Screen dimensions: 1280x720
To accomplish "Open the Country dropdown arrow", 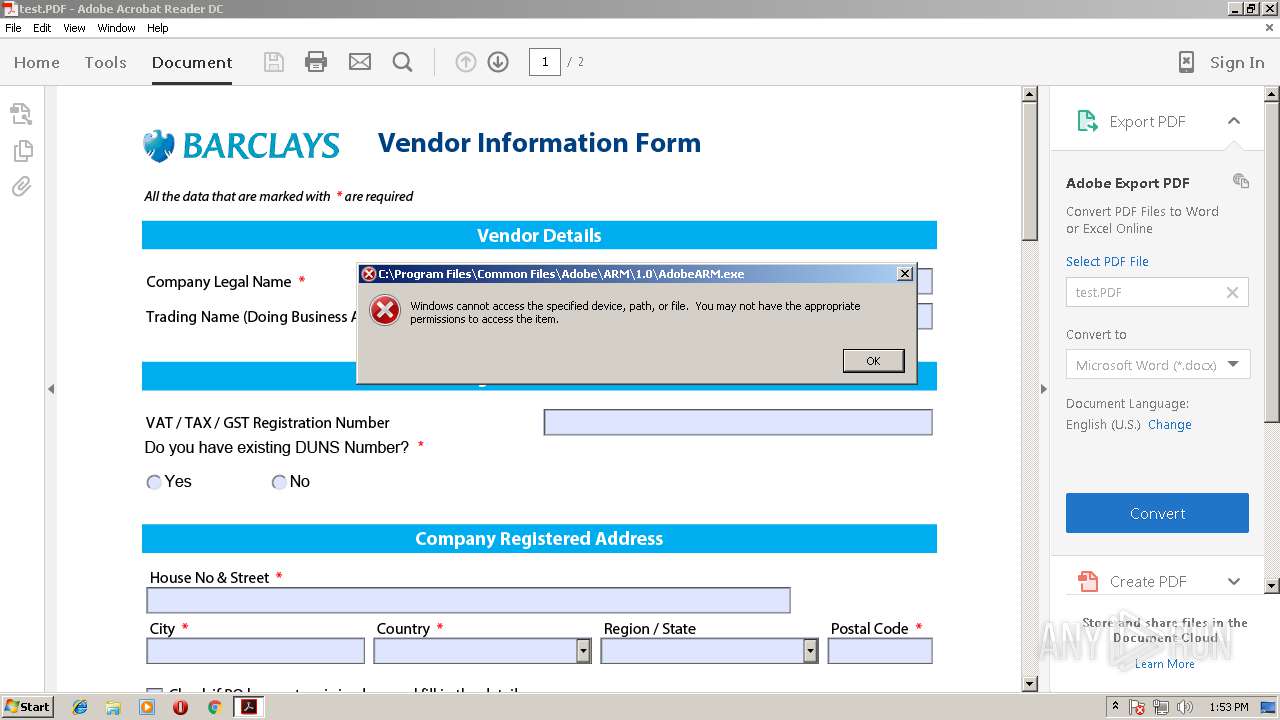I will pyautogui.click(x=583, y=651).
